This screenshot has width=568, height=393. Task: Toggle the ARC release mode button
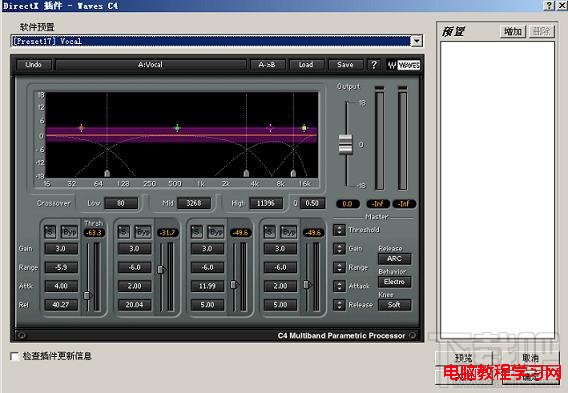click(x=394, y=259)
